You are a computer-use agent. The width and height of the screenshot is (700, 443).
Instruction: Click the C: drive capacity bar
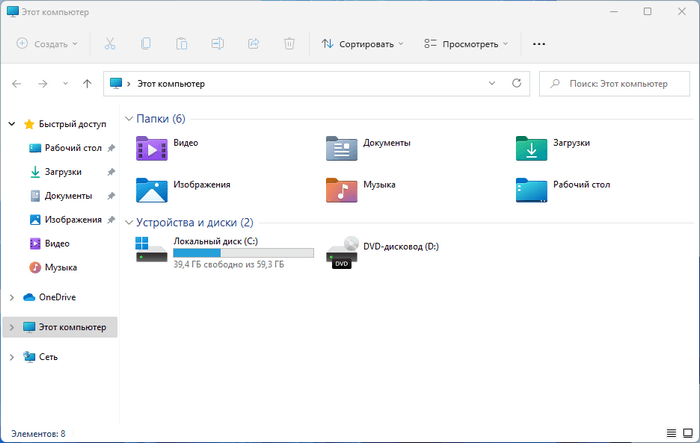tap(243, 253)
